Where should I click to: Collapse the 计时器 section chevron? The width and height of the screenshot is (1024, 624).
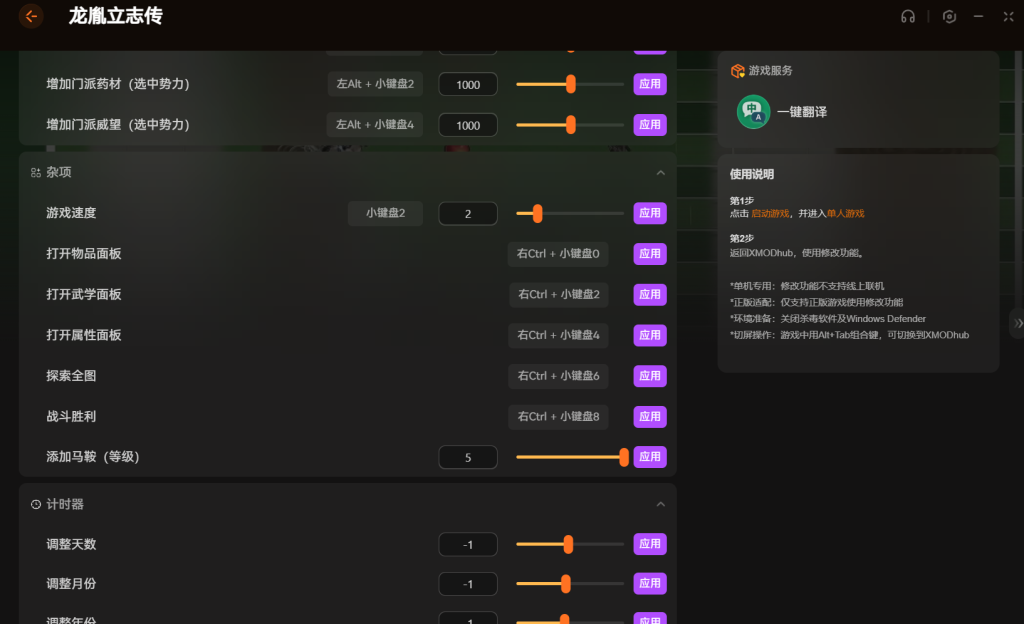[660, 505]
